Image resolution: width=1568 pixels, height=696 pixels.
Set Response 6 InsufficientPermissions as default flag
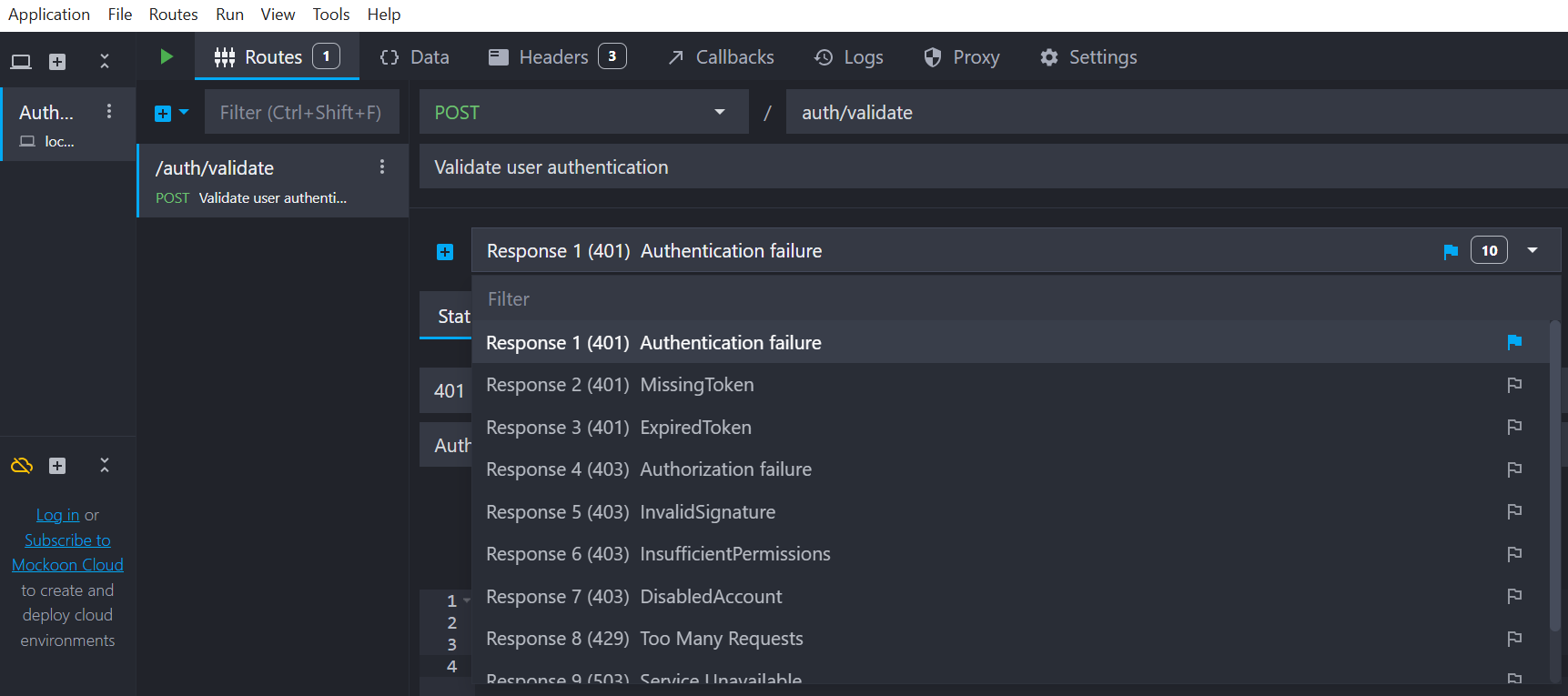1514,554
